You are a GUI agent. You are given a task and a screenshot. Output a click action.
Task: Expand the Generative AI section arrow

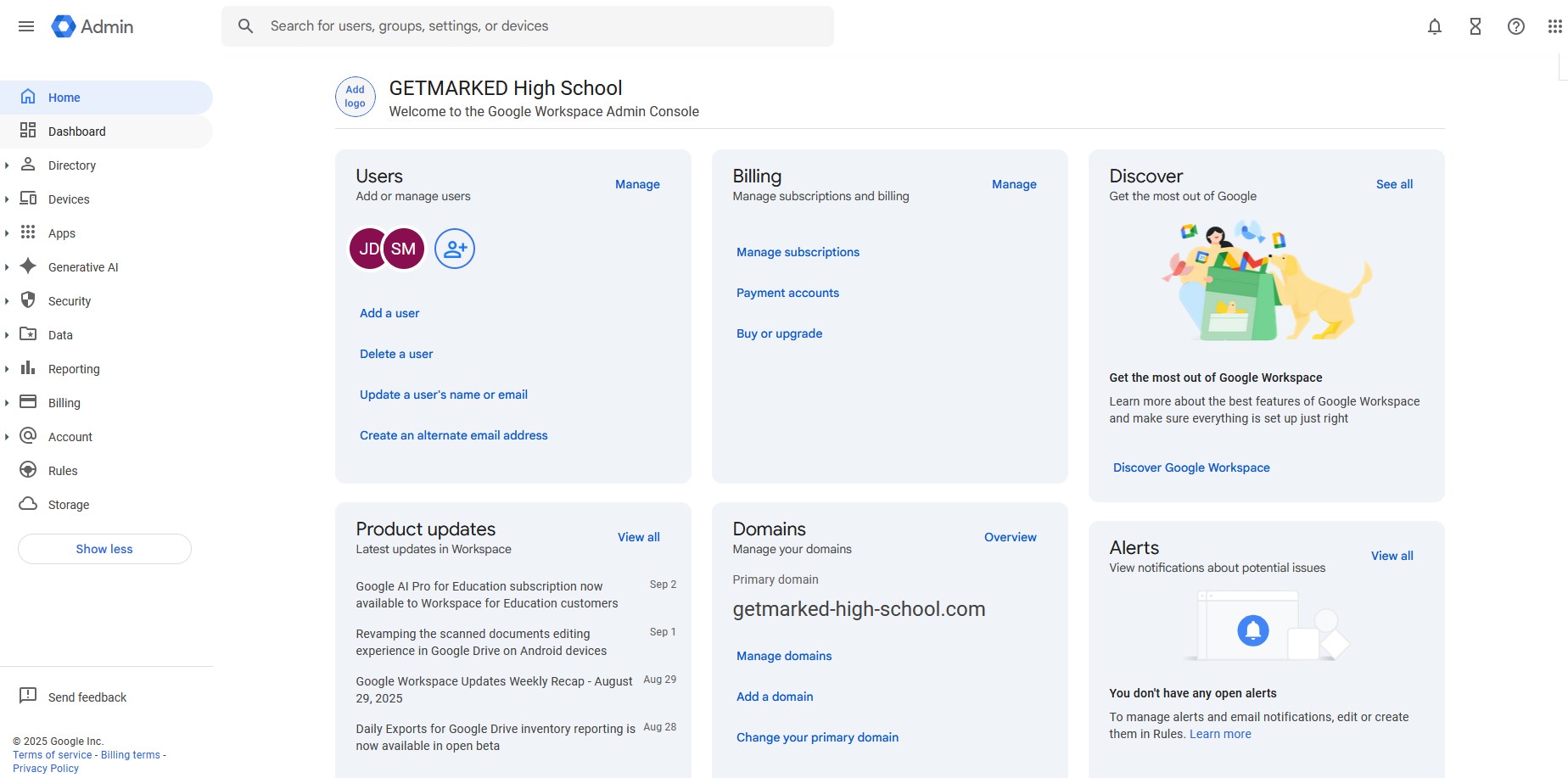tap(7, 267)
